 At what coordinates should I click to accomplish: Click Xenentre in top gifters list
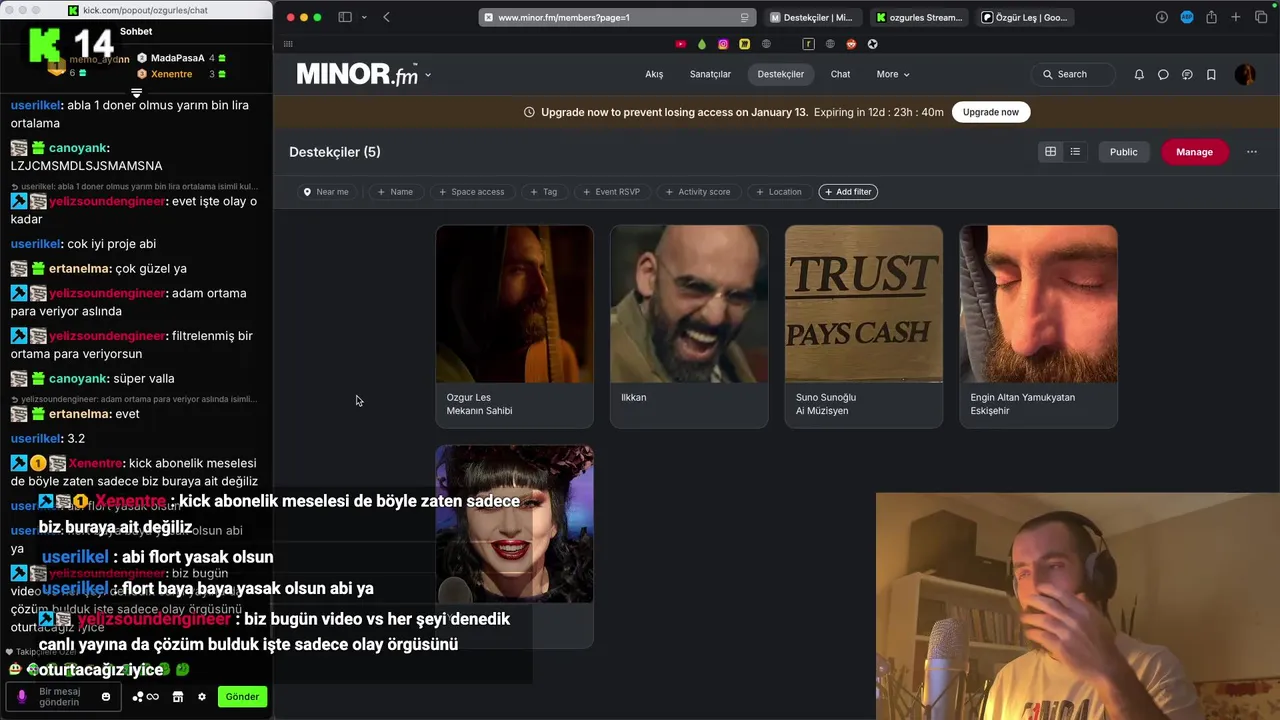(171, 74)
